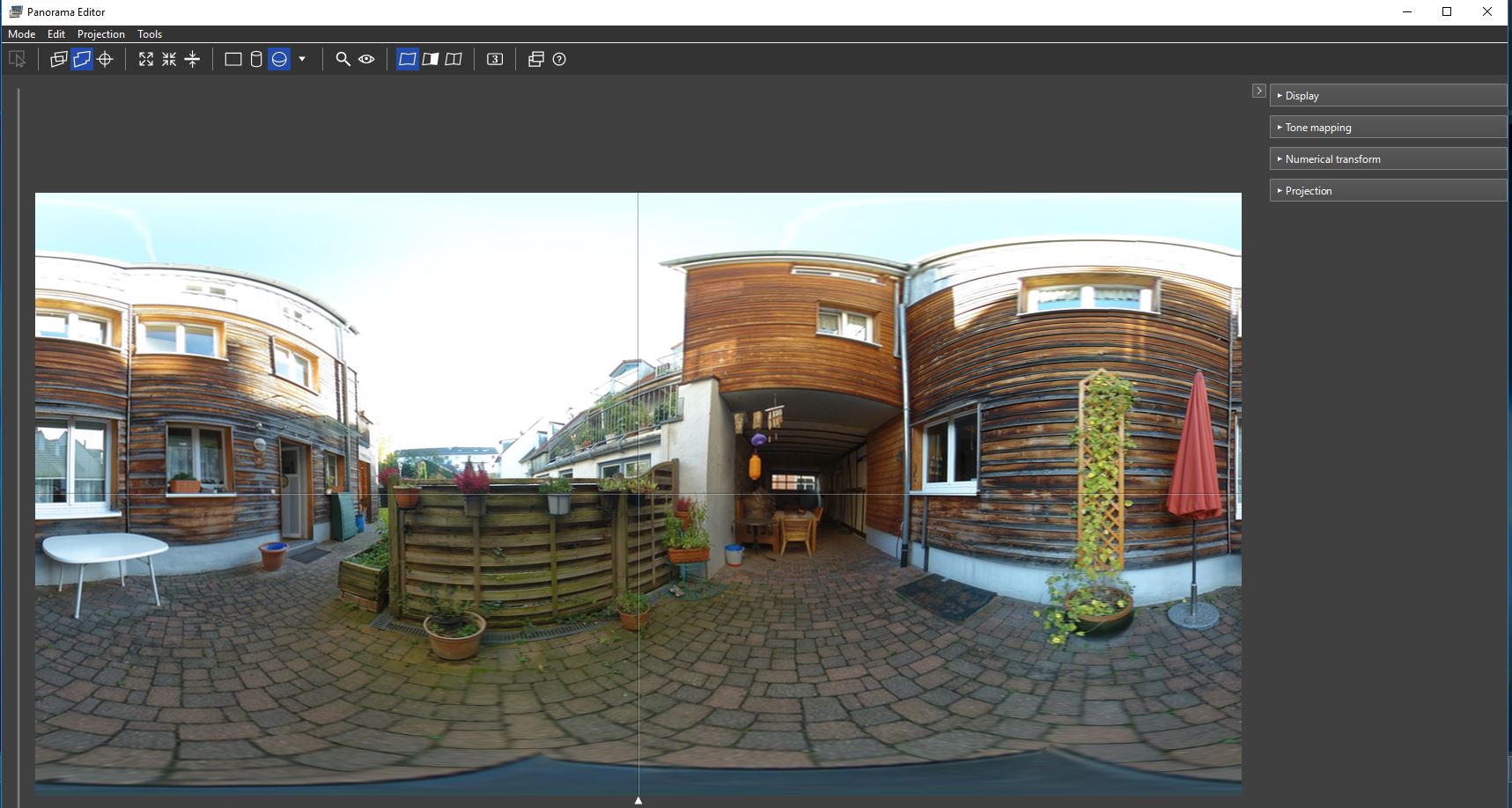Collapse the right side panel arrow
This screenshot has width=1512, height=808.
(x=1258, y=91)
